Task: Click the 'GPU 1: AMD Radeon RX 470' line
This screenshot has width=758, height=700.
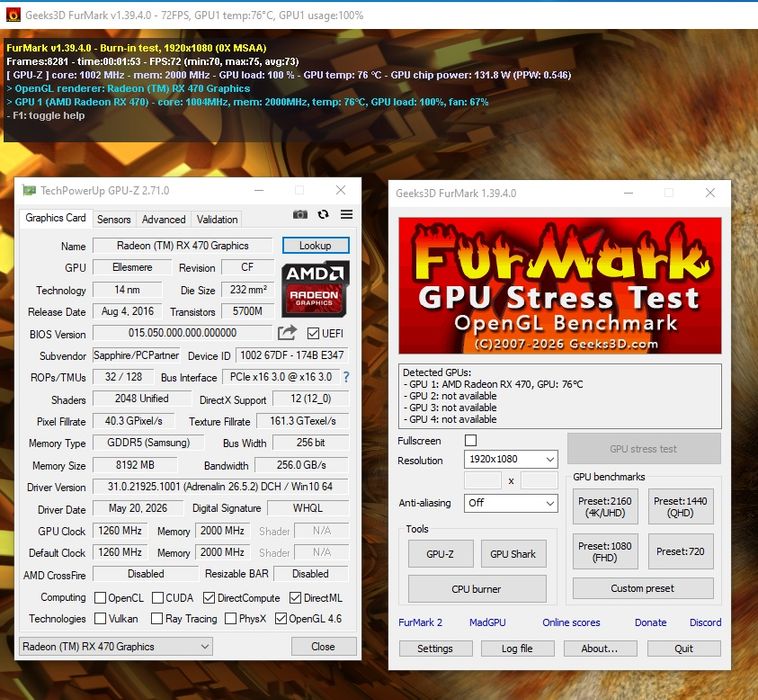Action: 493,384
